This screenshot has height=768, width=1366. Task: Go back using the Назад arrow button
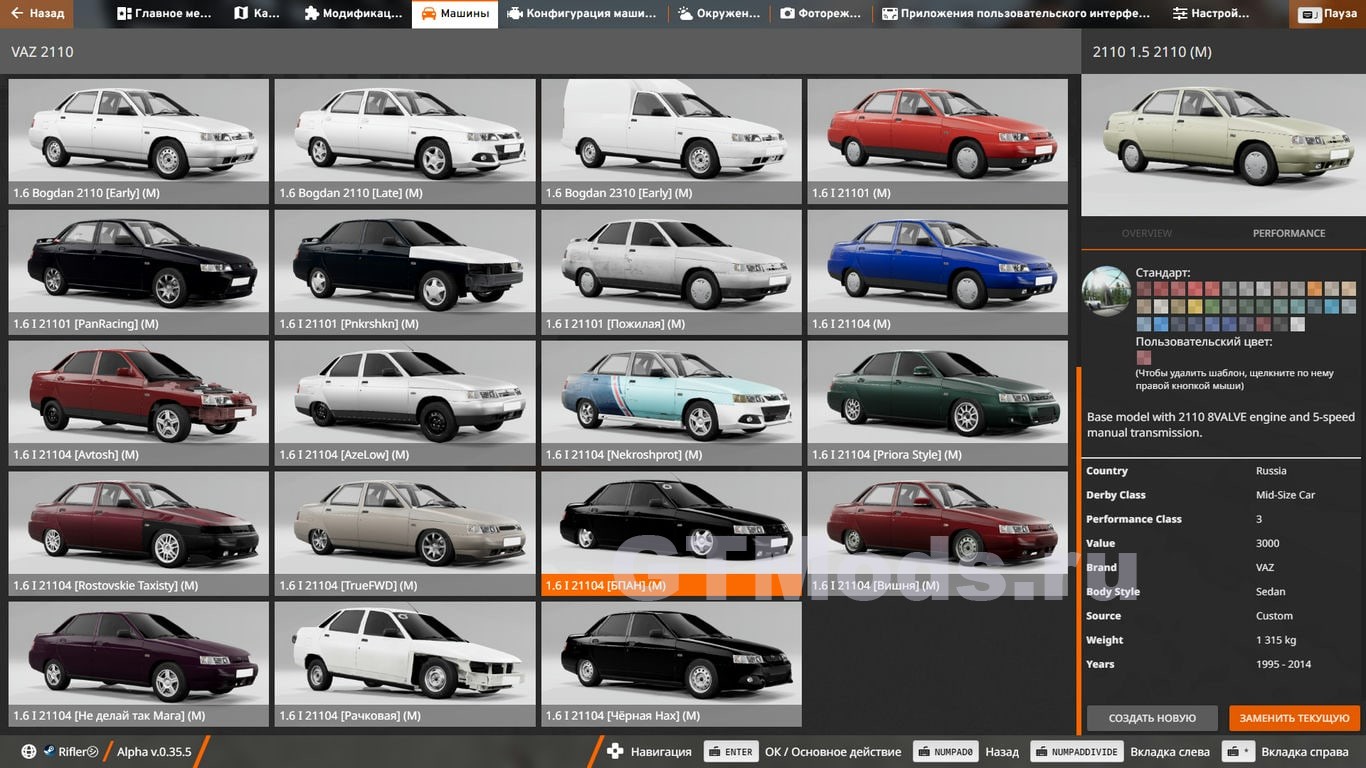coord(36,14)
